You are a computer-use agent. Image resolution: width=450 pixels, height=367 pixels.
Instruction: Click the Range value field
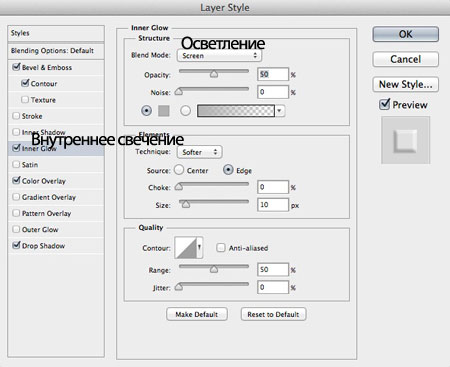pos(273,269)
